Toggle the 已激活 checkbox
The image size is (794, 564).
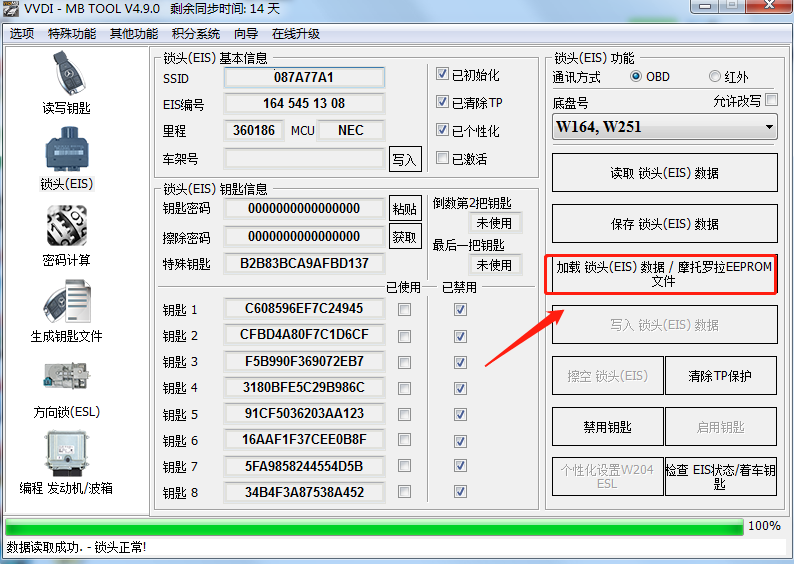pos(443,158)
